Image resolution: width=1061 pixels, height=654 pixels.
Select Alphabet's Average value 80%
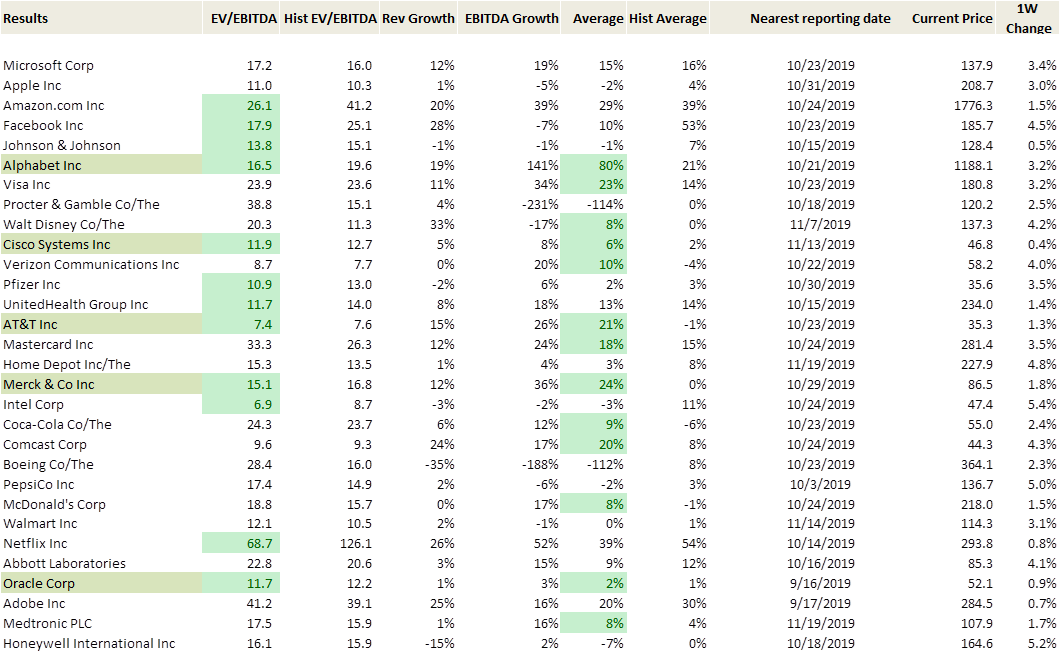[x=594, y=165]
